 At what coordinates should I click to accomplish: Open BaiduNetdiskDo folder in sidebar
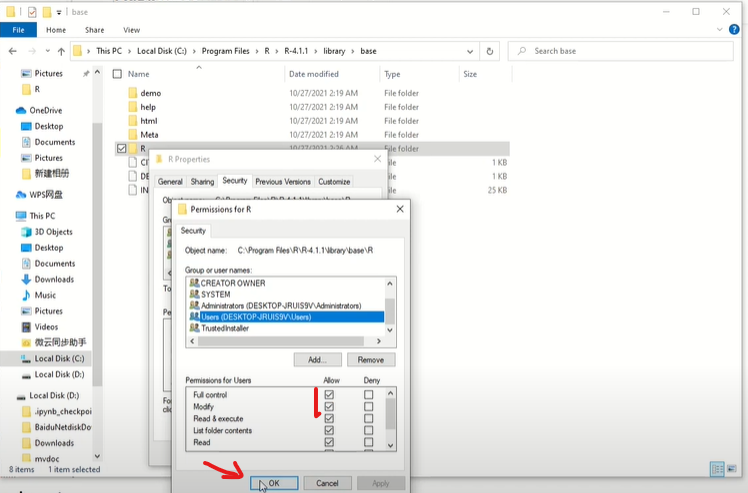pyautogui.click(x=62, y=427)
